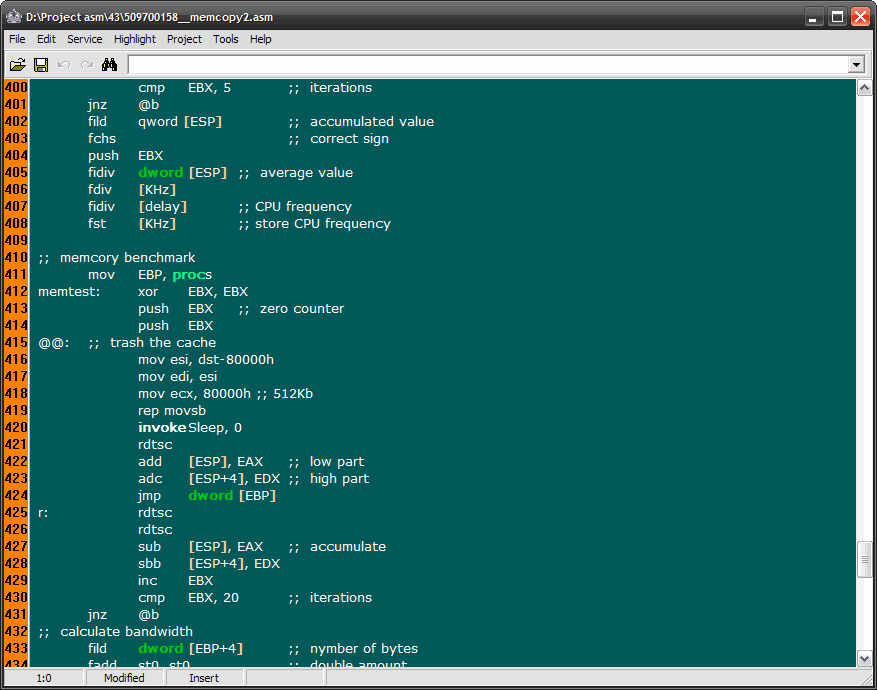Click 'accumulated value' comment
877x690 pixels.
372,122
